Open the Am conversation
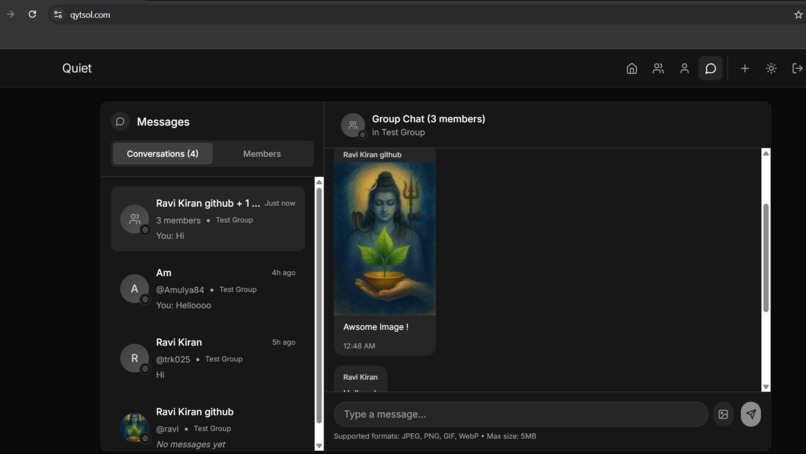This screenshot has height=454, width=806. 208,288
